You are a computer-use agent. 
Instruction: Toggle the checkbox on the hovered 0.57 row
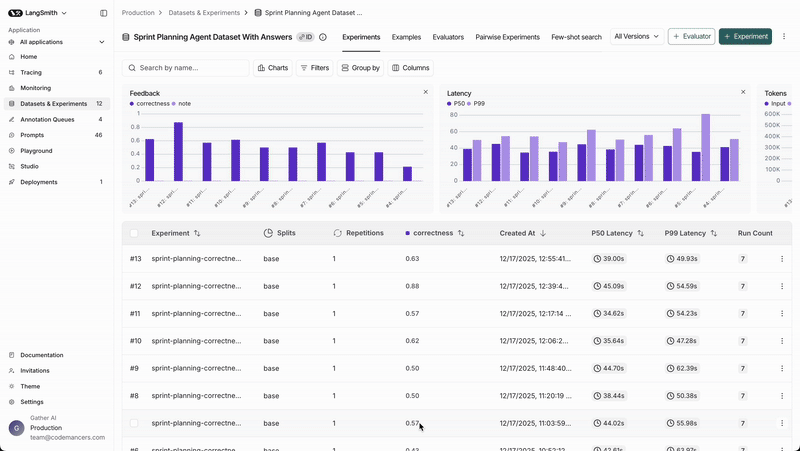pos(134,423)
